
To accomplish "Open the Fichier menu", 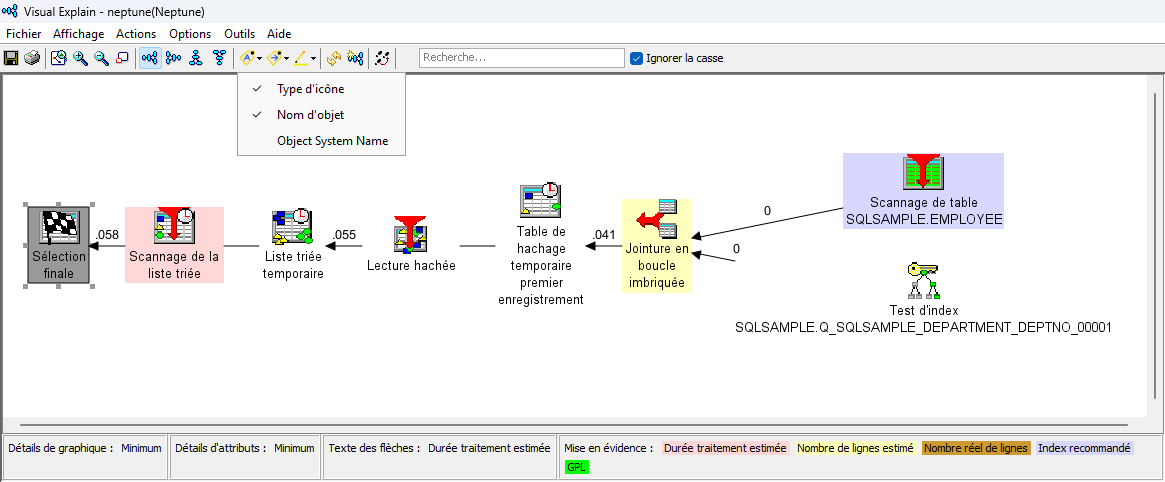I will point(24,33).
